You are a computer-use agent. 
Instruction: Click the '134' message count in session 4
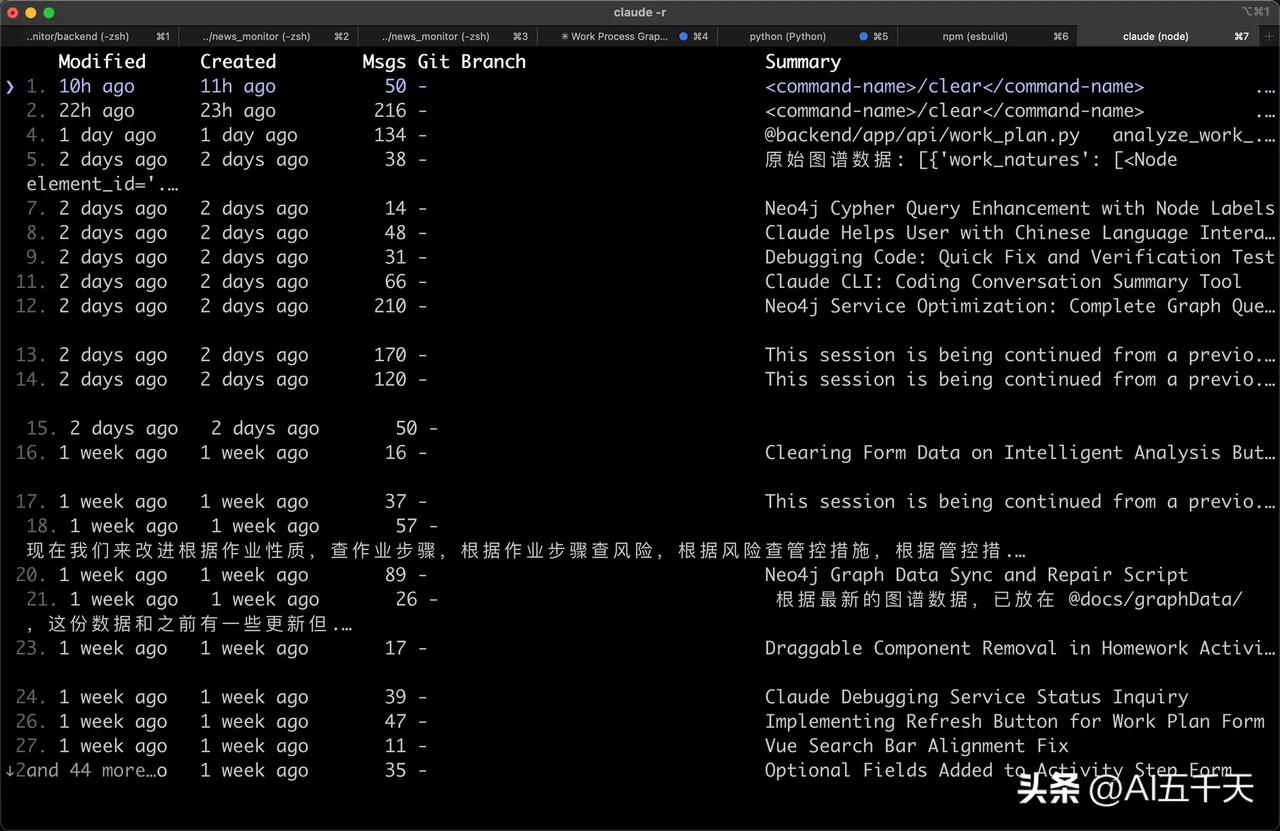point(390,135)
